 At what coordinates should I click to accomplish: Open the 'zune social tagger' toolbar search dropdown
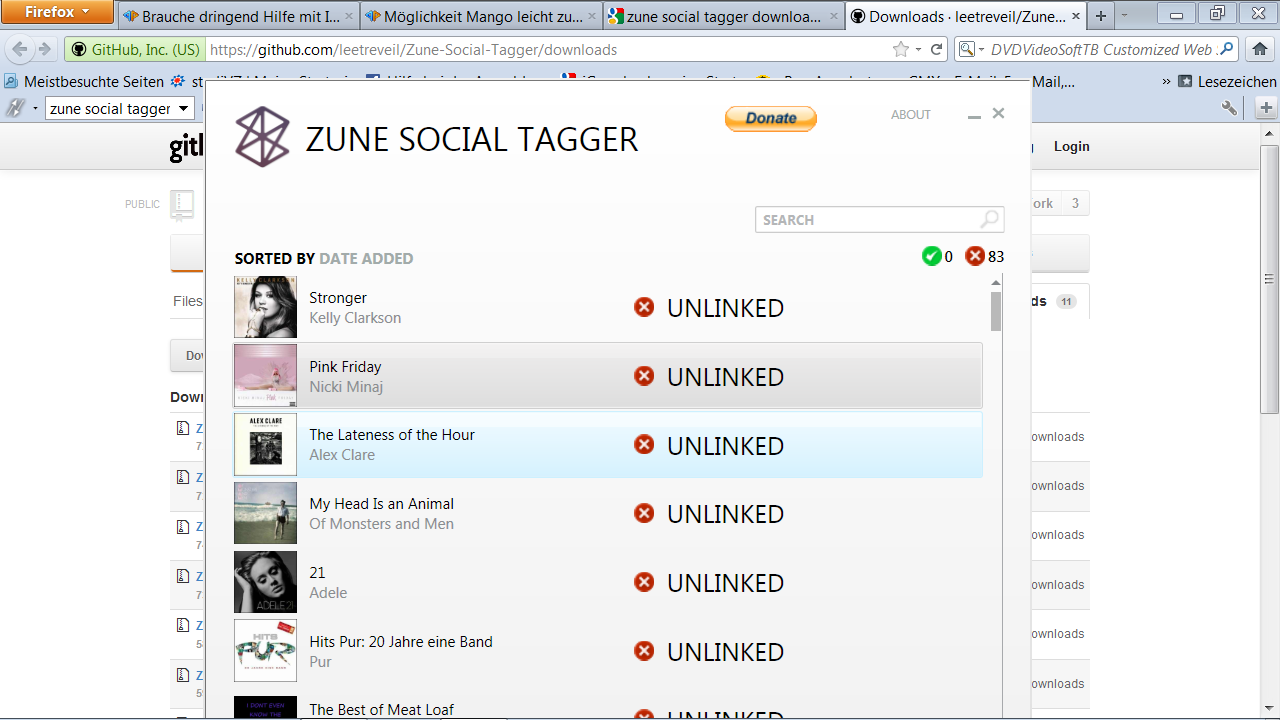click(x=183, y=109)
